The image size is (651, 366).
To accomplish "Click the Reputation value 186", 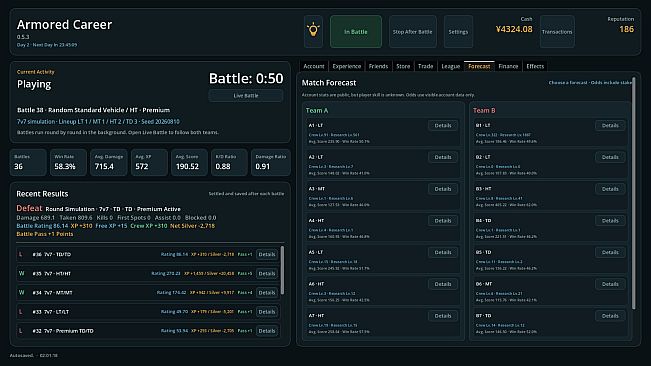I will 627,29.
